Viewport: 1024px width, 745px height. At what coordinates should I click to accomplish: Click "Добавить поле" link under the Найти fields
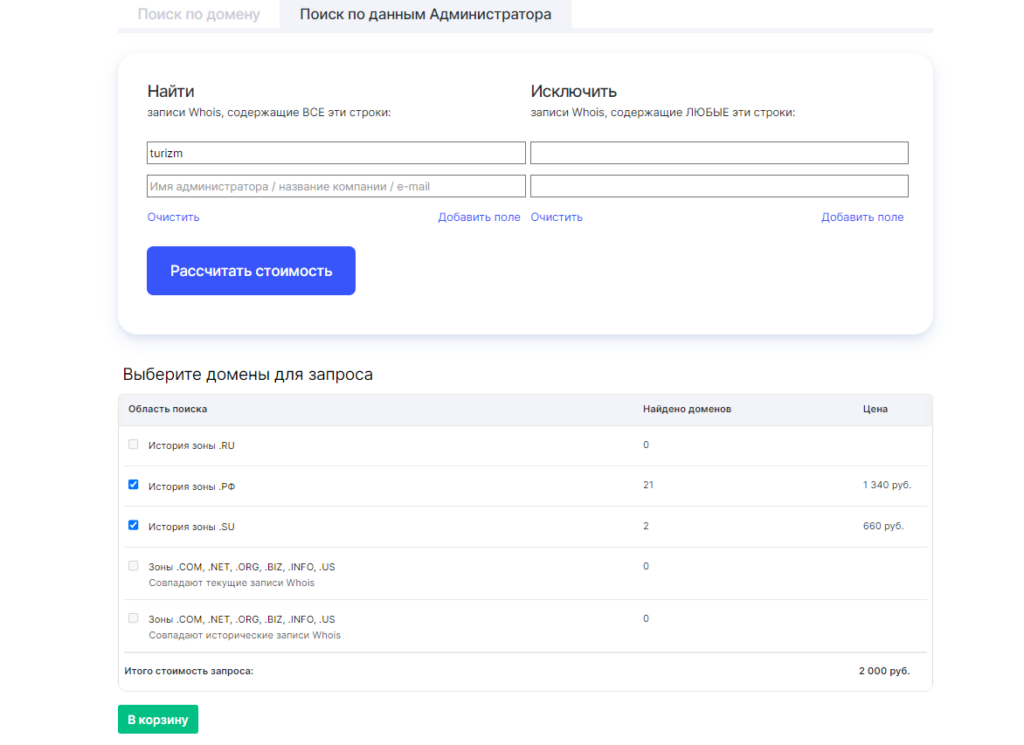coord(479,217)
